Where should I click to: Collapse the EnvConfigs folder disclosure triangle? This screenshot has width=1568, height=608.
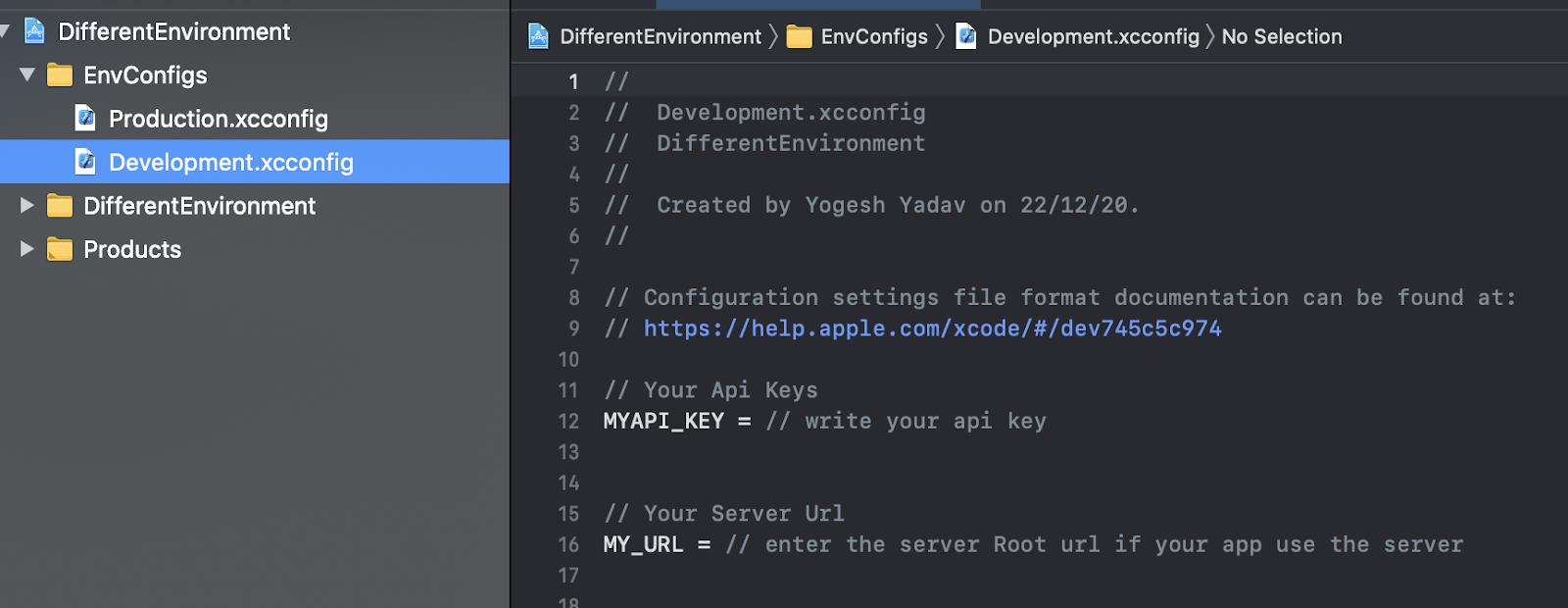click(27, 75)
